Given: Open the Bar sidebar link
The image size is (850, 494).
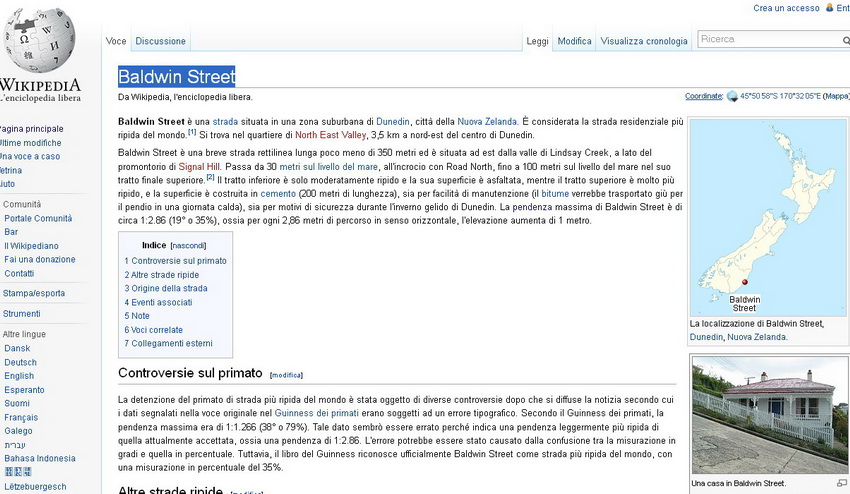Looking at the screenshot, I should tap(11, 232).
